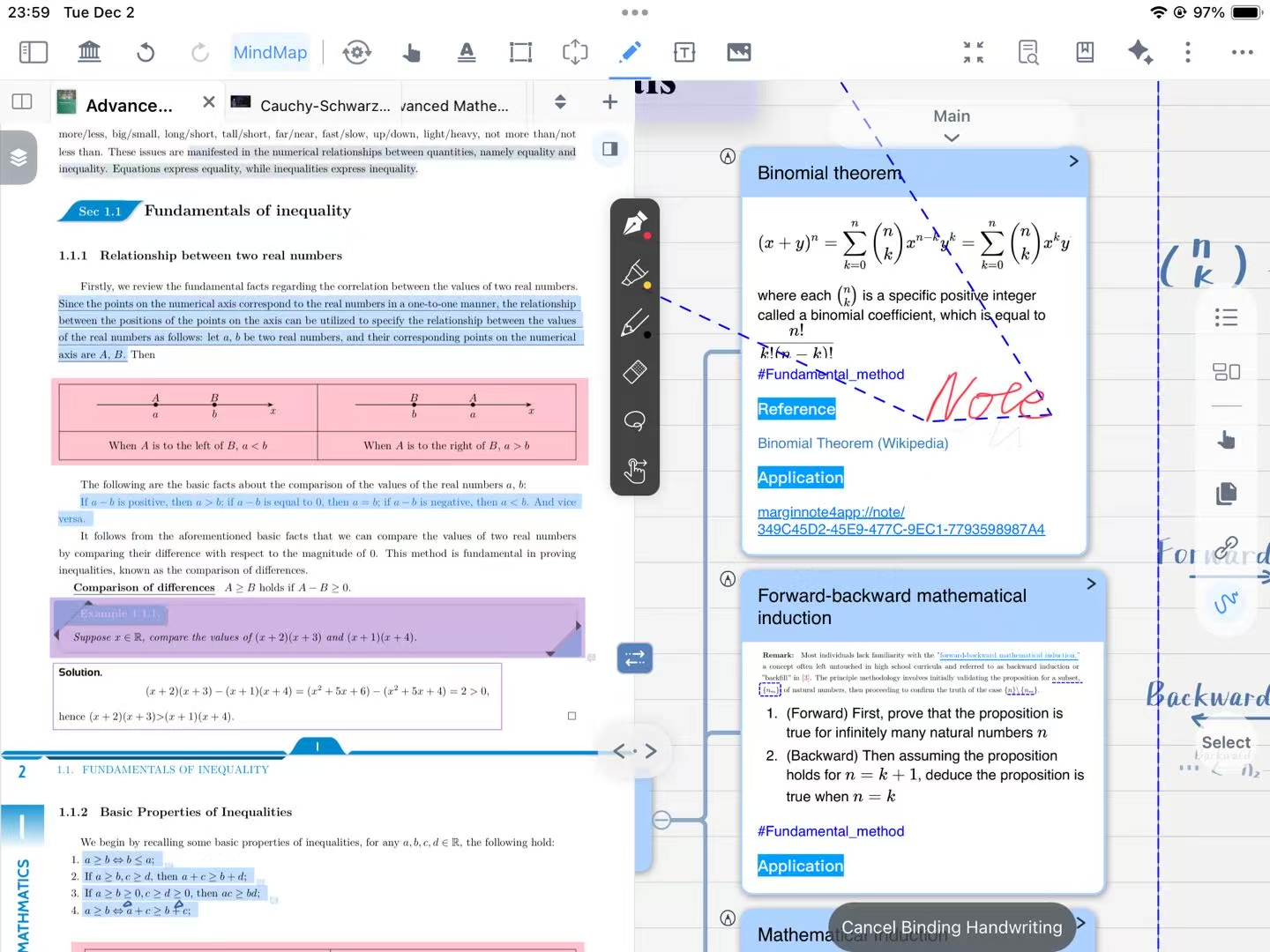Pick the eraser tool in floating toolbar
Screen dimensions: 1270x952
pyautogui.click(x=635, y=372)
